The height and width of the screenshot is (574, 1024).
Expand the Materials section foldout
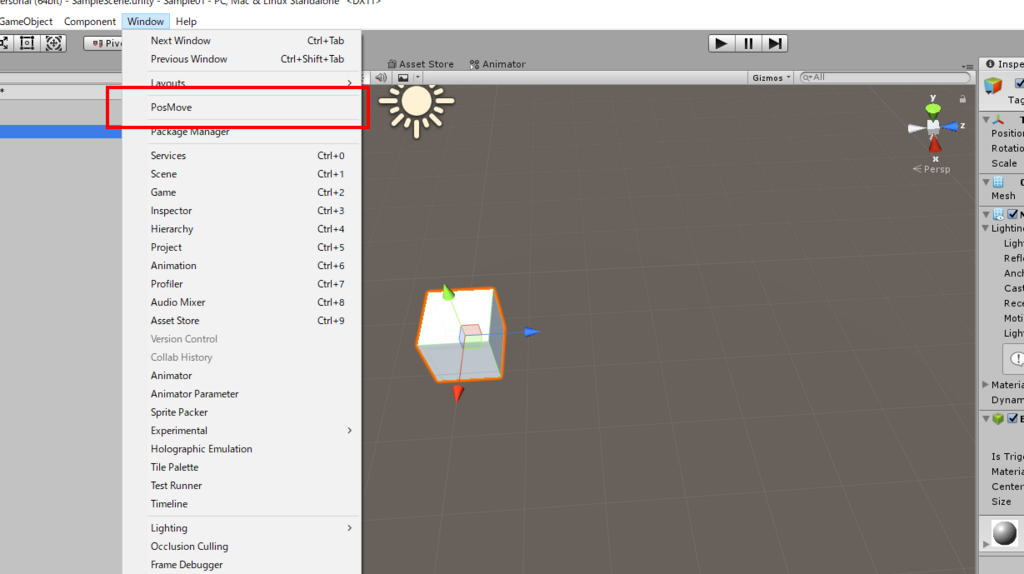(x=985, y=385)
